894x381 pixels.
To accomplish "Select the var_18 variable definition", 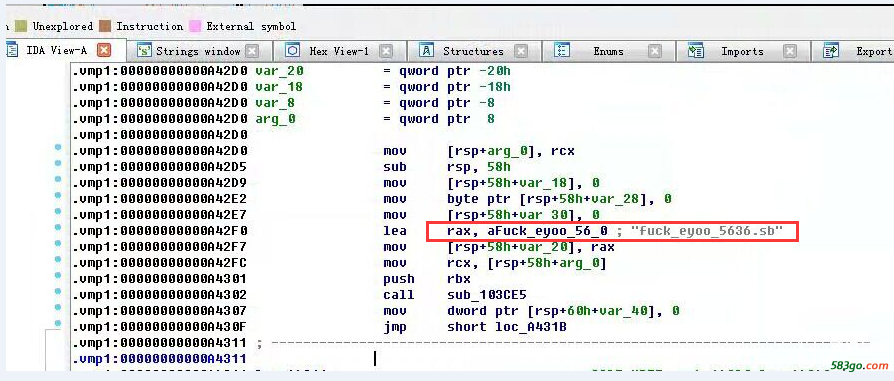I will coord(279,87).
